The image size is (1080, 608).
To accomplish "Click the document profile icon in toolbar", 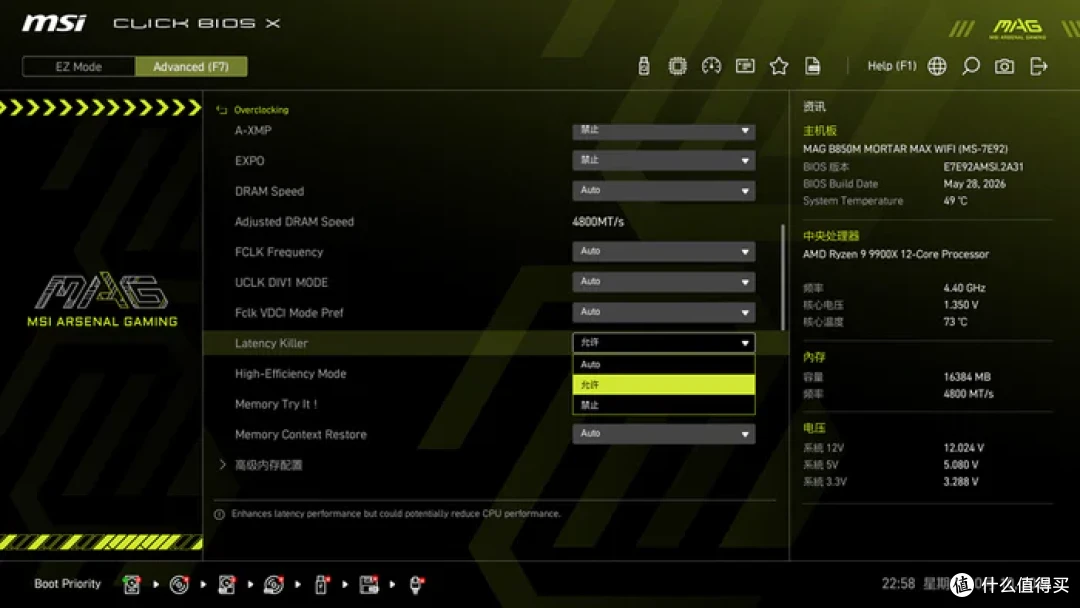I will [x=813, y=66].
